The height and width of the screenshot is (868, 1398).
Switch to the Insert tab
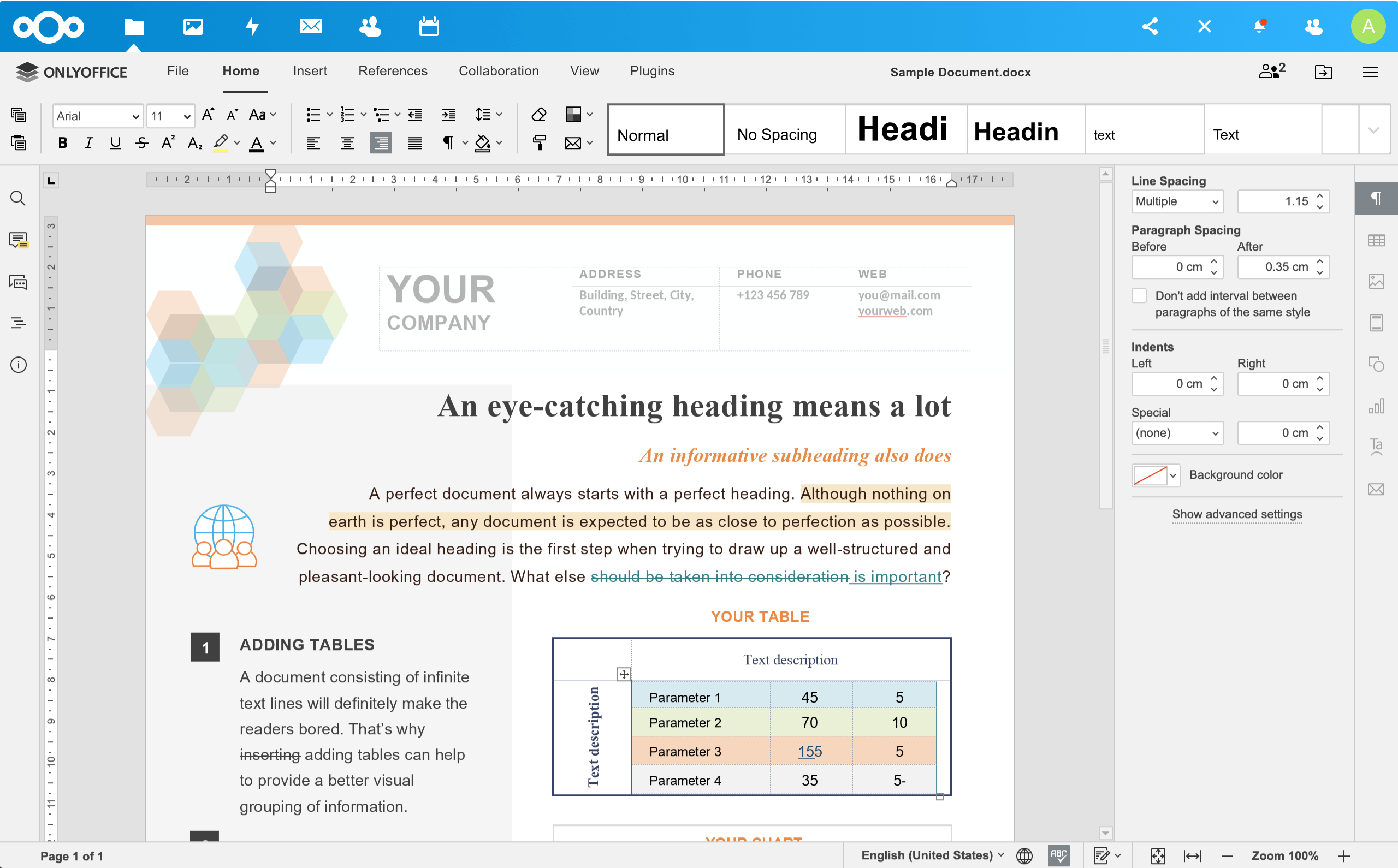pos(310,71)
